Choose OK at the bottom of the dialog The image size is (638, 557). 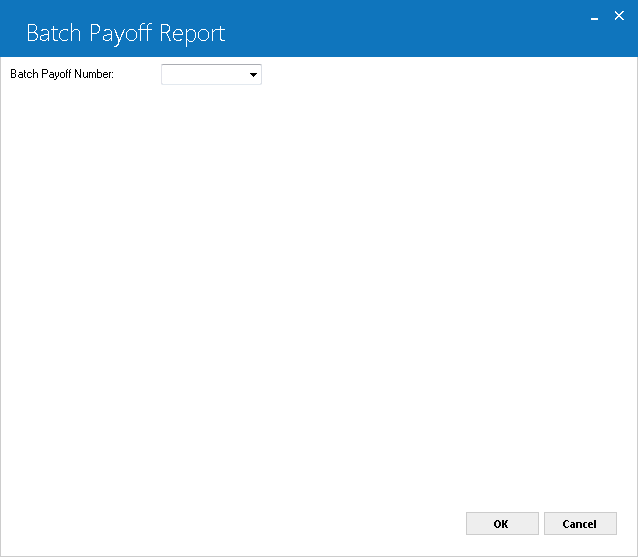click(502, 524)
